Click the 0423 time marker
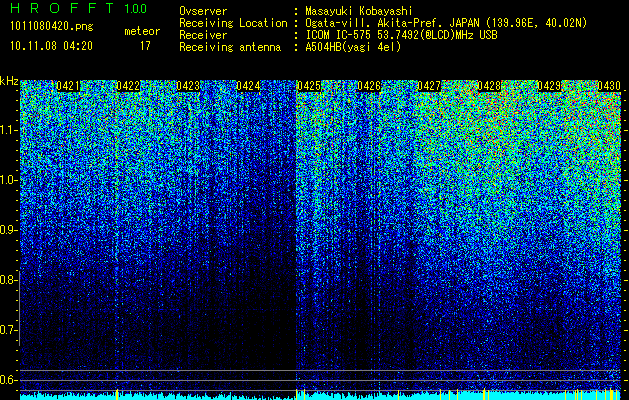The height and width of the screenshot is (400, 629). coord(188,86)
